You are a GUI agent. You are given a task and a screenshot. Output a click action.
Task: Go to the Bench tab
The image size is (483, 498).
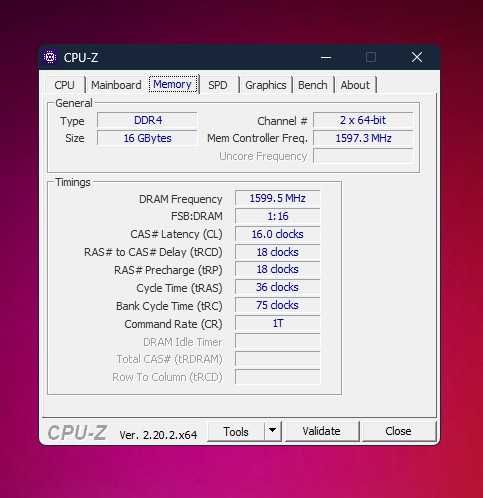pos(313,85)
